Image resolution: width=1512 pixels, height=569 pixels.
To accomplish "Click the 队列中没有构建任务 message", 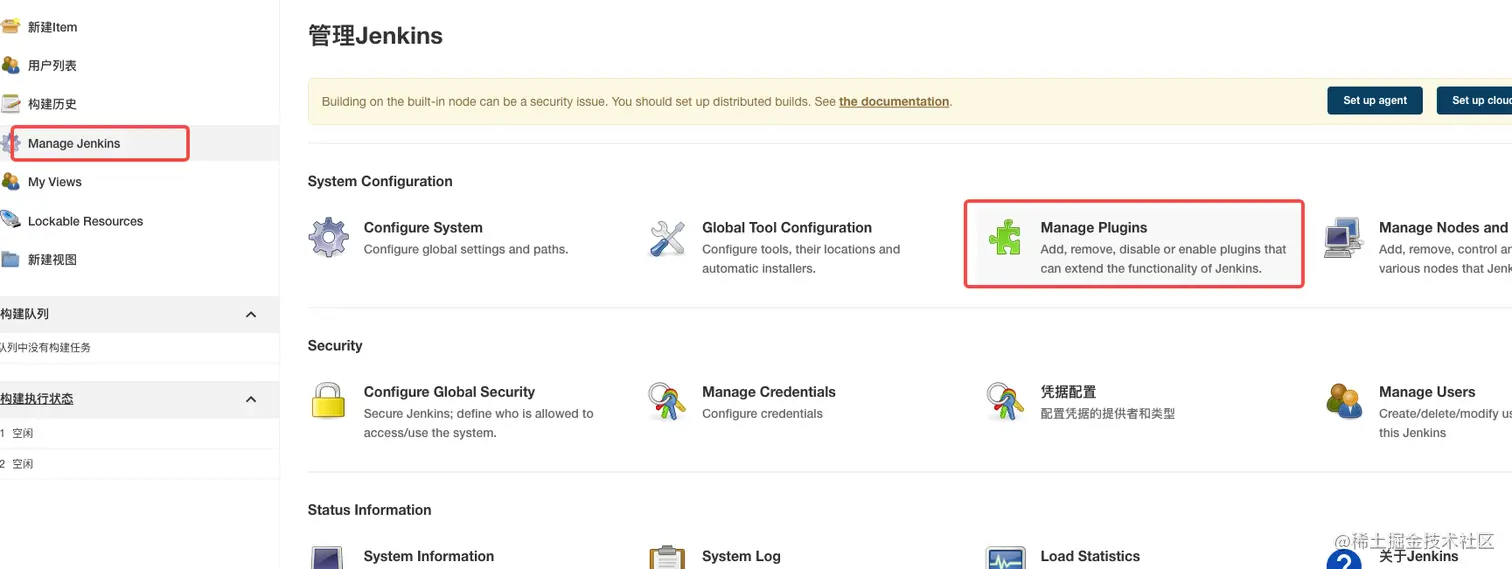I will pos(46,348).
